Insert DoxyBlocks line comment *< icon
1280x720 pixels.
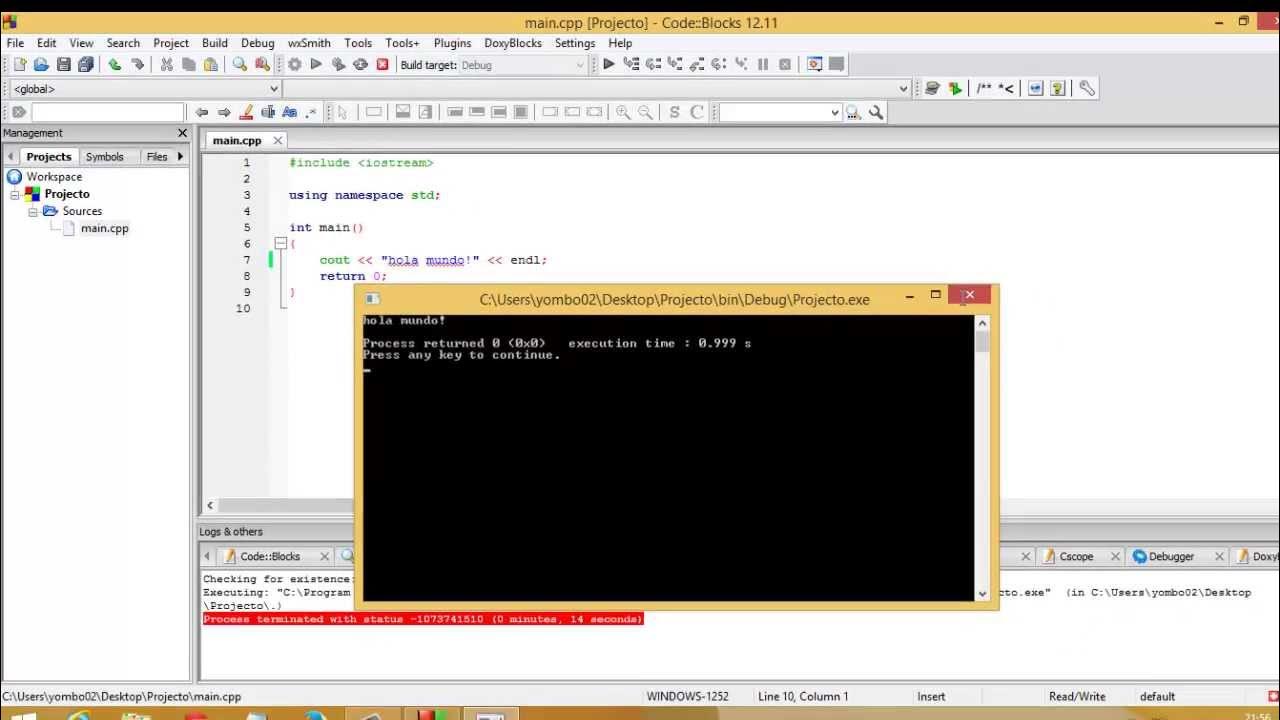tap(1006, 89)
